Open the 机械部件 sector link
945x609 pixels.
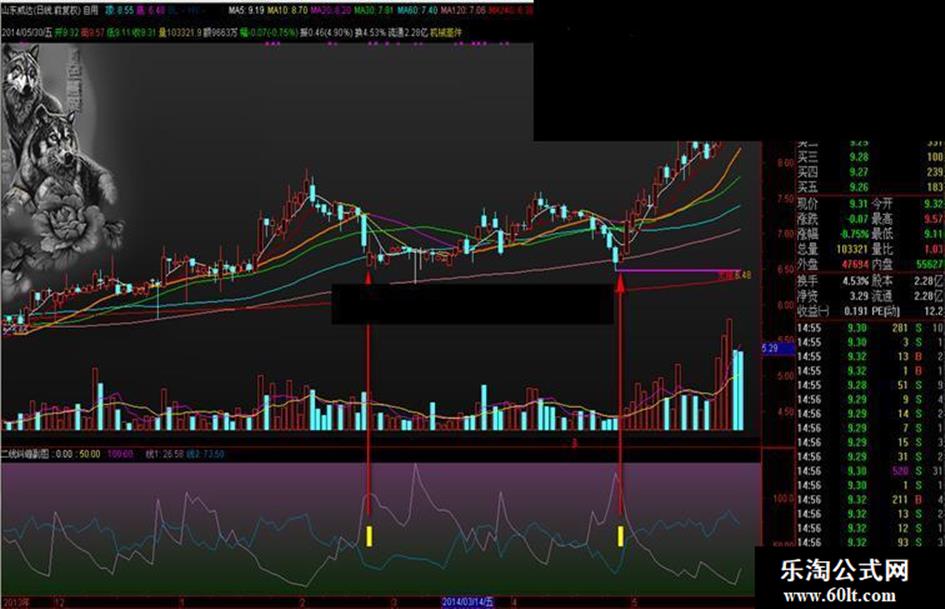tap(446, 32)
